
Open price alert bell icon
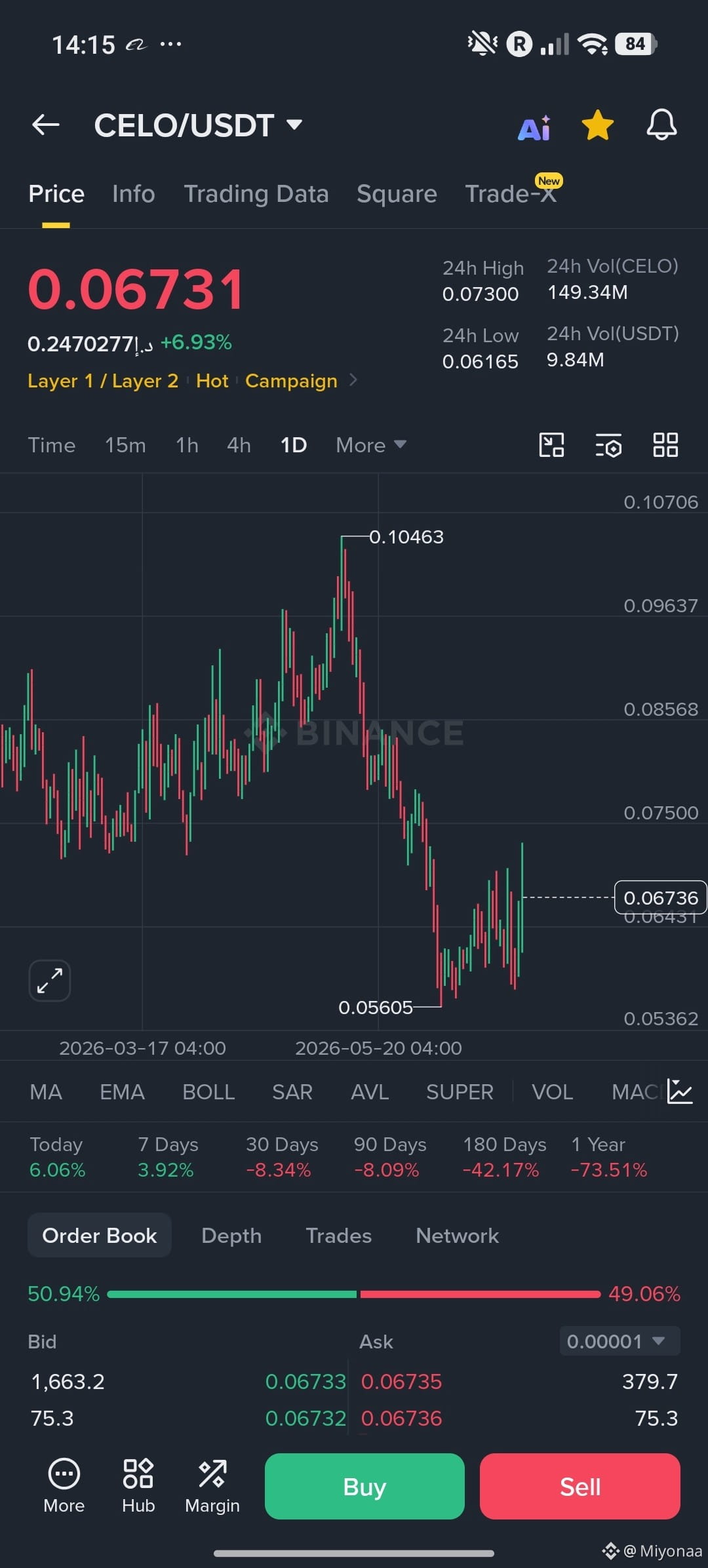click(x=661, y=125)
